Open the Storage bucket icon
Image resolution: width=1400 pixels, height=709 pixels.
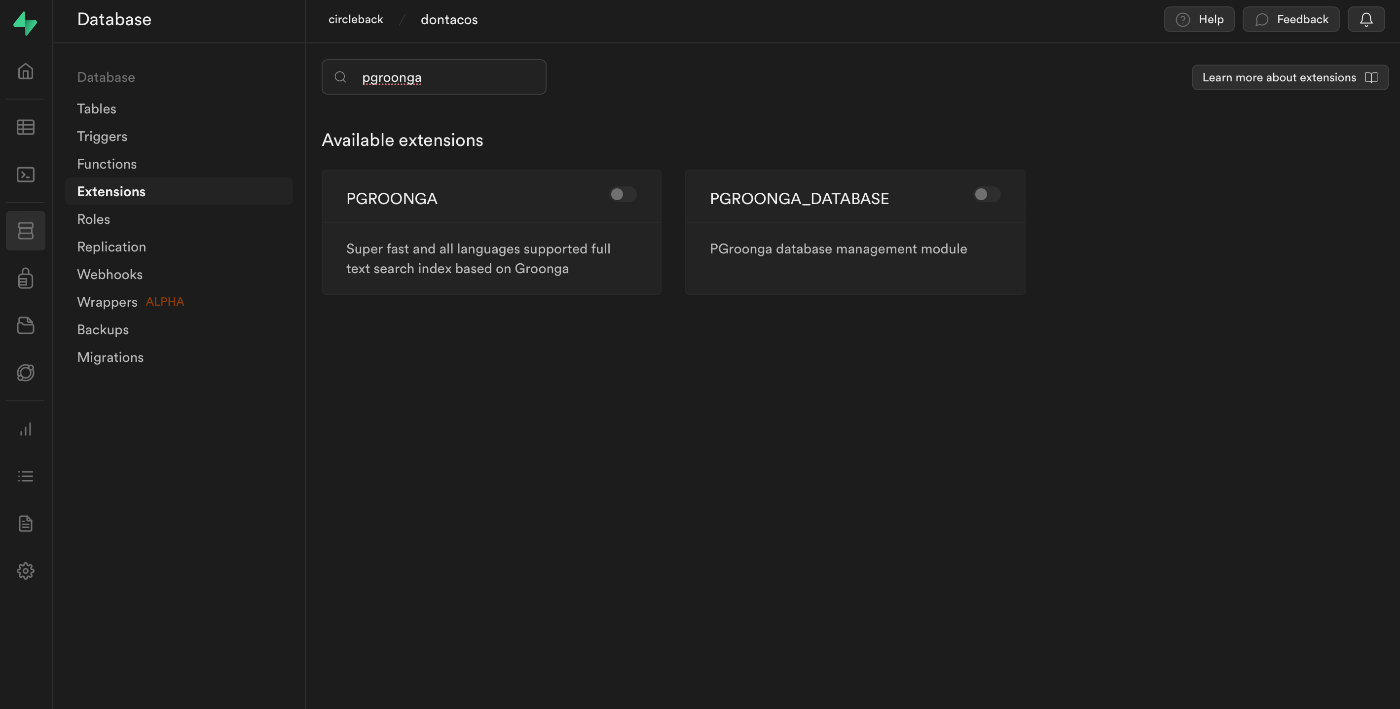(26, 325)
